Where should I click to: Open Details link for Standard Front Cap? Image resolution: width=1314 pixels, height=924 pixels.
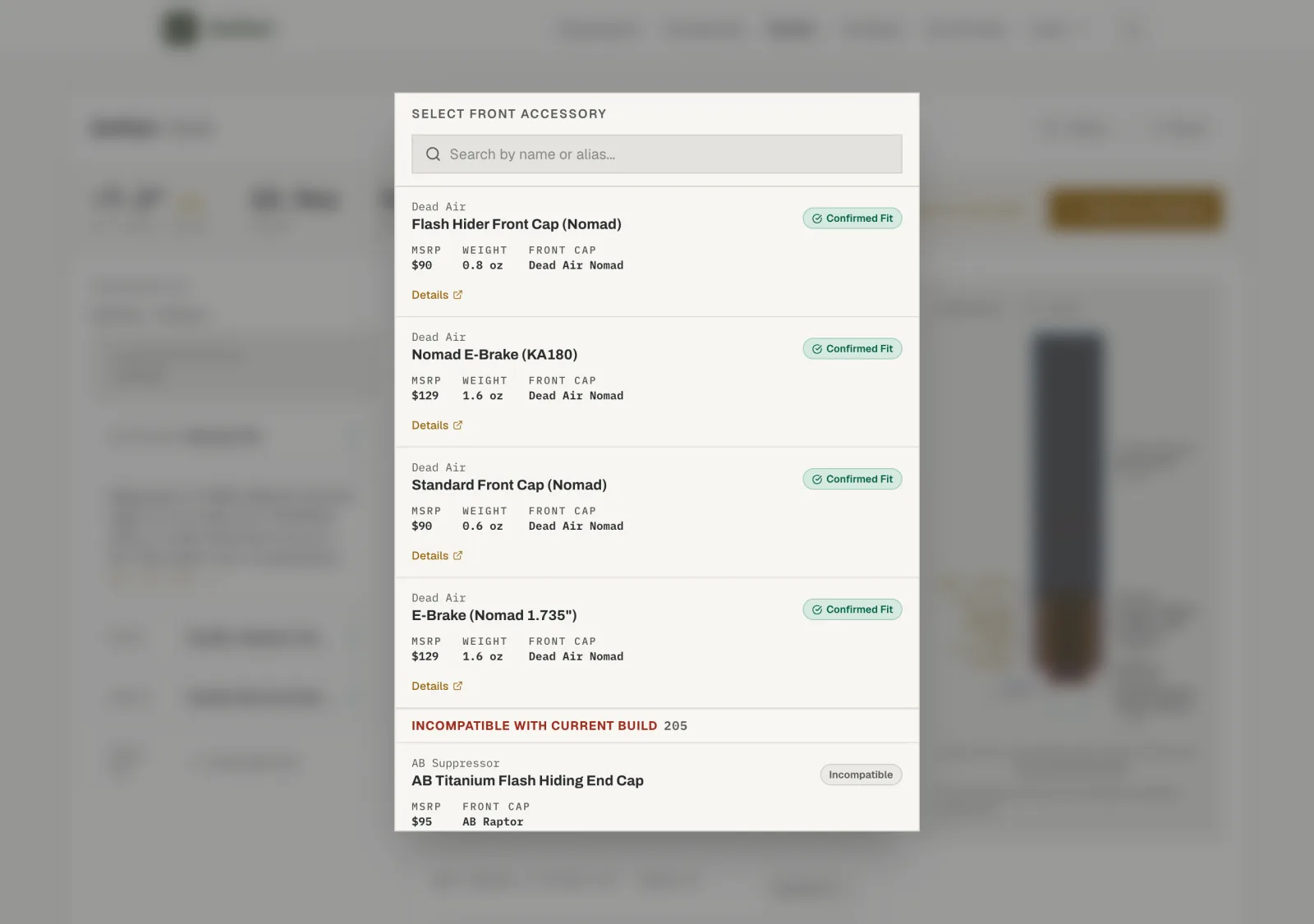430,556
